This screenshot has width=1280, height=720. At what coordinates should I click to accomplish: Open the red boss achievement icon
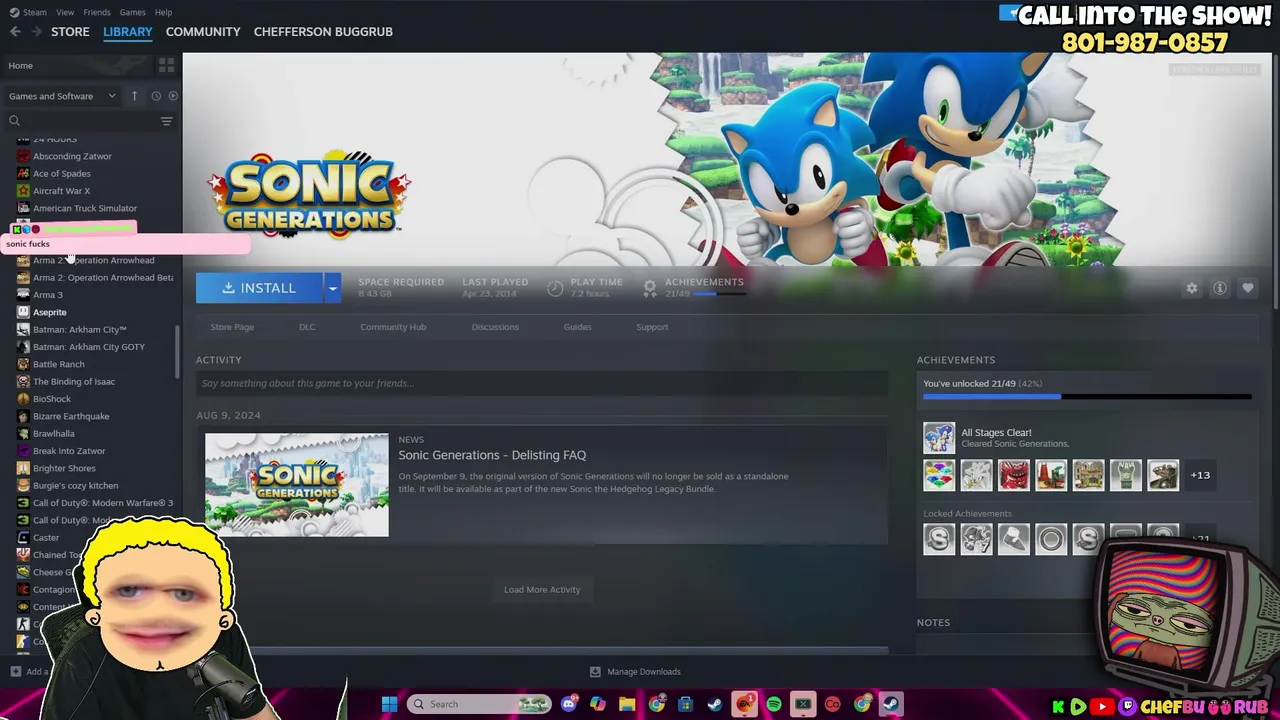(x=1013, y=475)
